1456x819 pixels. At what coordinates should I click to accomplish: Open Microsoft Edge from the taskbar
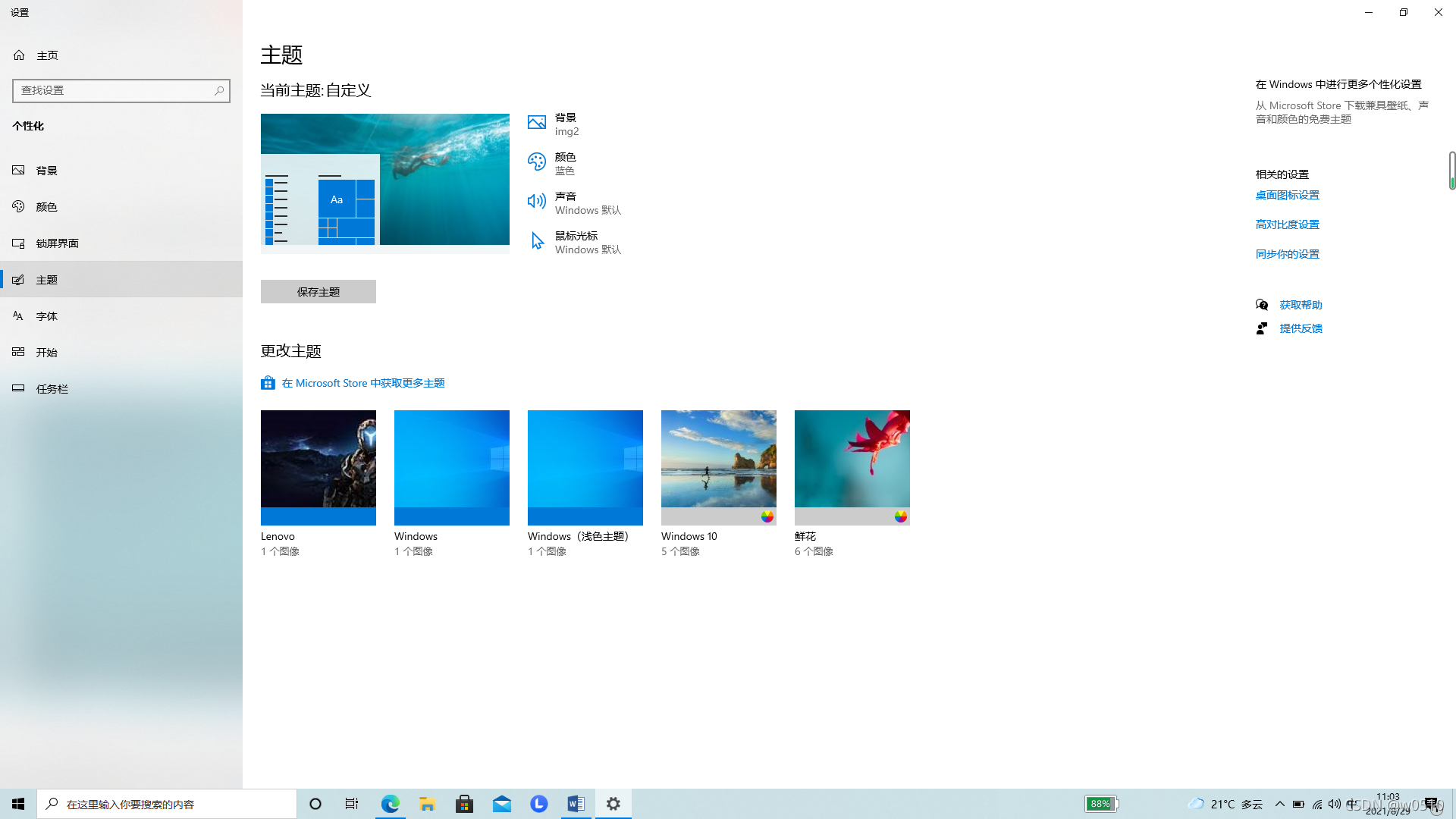pyautogui.click(x=391, y=804)
